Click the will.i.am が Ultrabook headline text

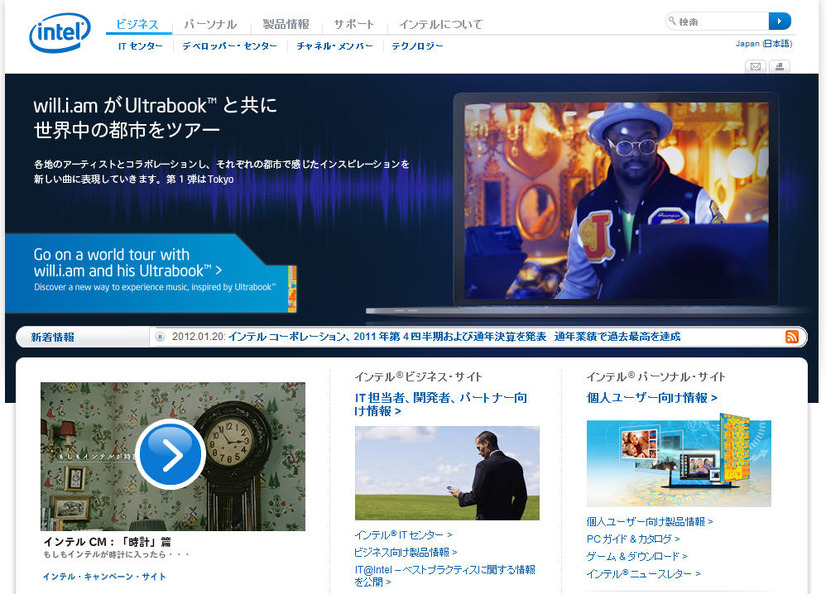[x=155, y=118]
